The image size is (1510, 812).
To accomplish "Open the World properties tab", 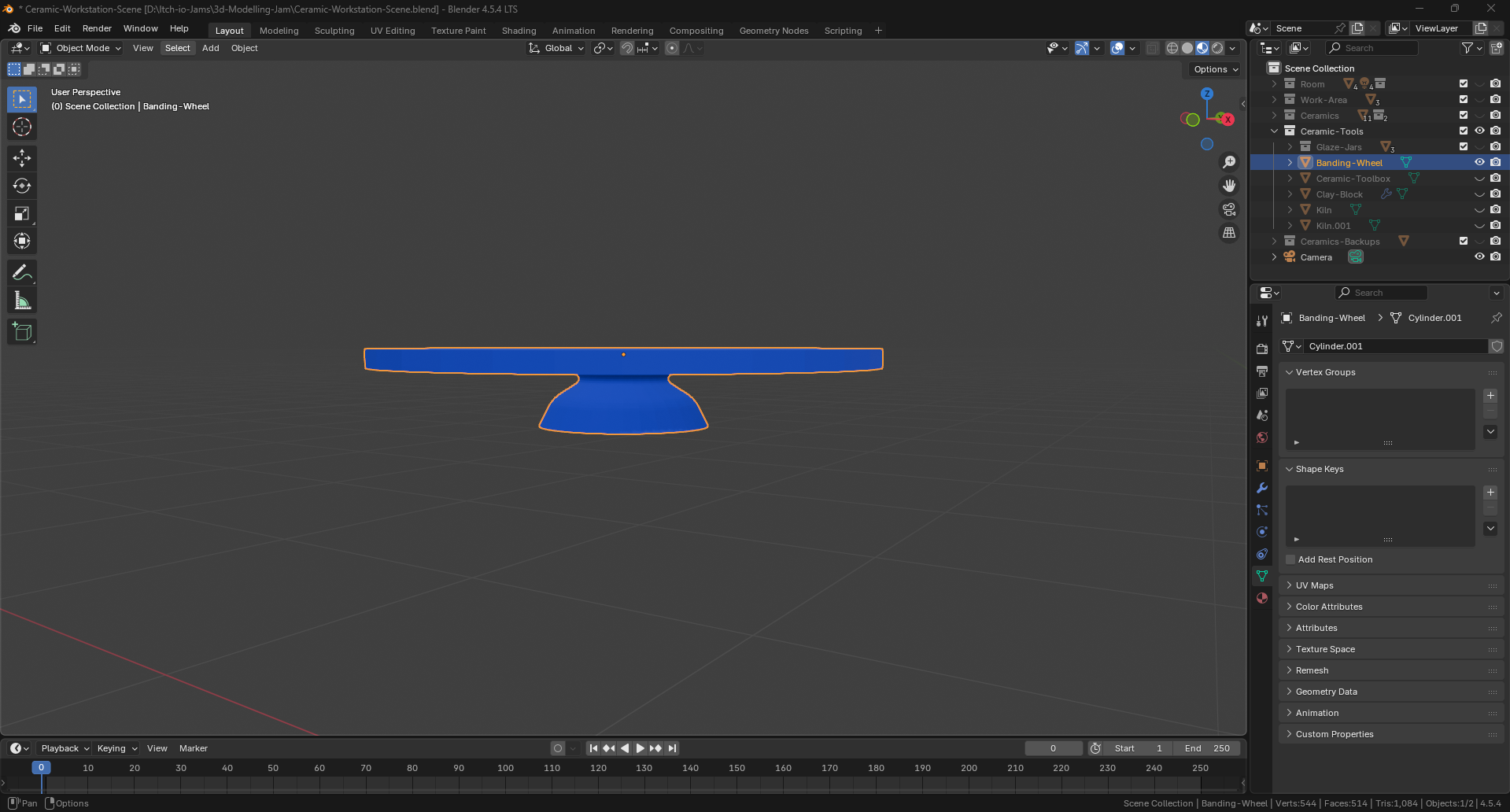I will click(x=1262, y=437).
